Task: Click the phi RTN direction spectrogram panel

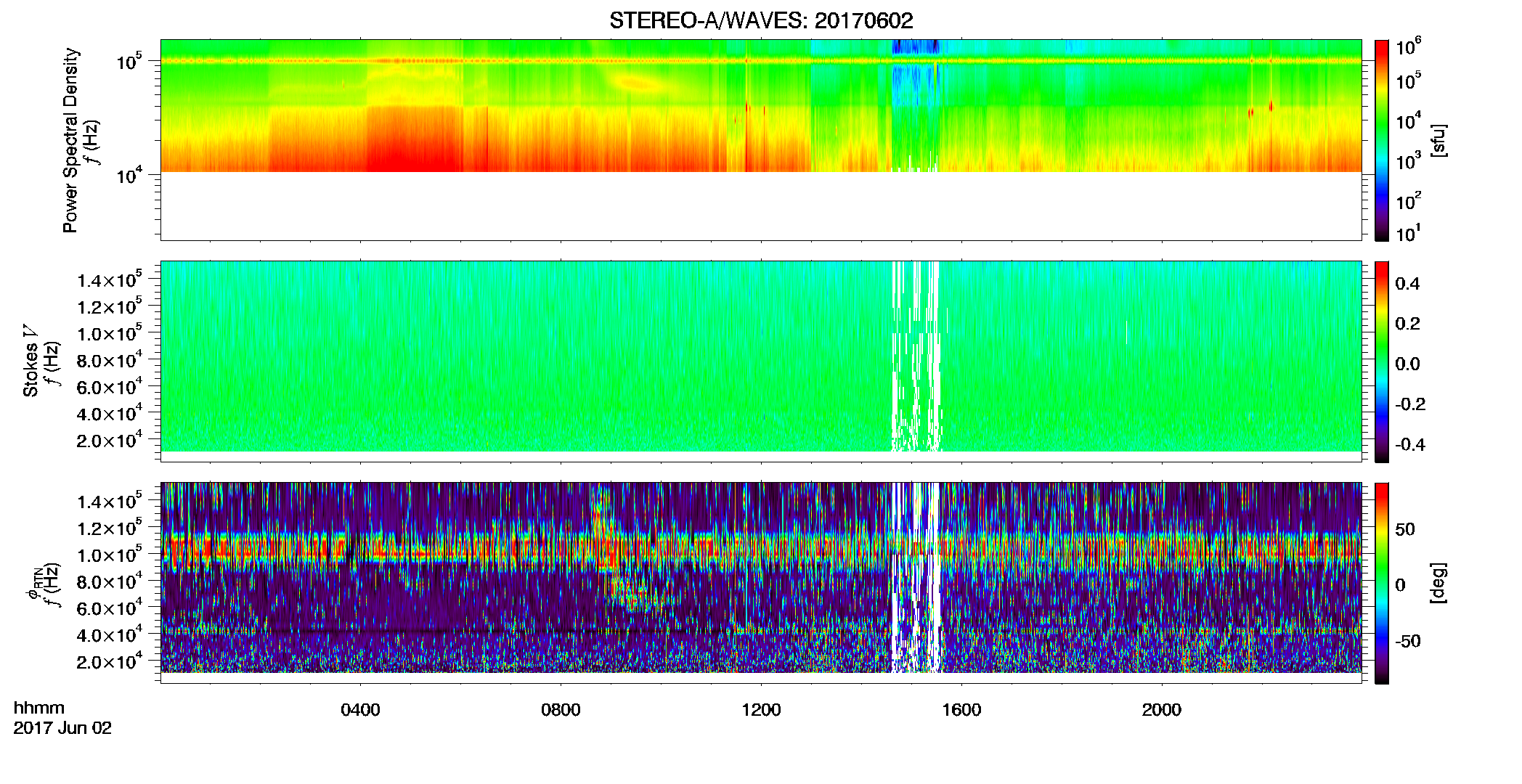Action: click(x=761, y=582)
